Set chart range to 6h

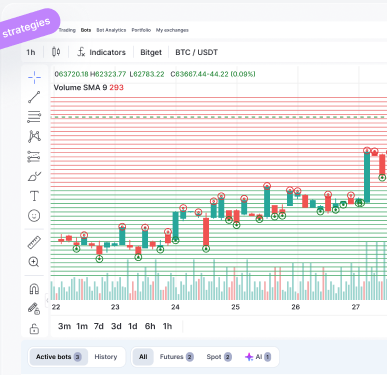tap(150, 326)
